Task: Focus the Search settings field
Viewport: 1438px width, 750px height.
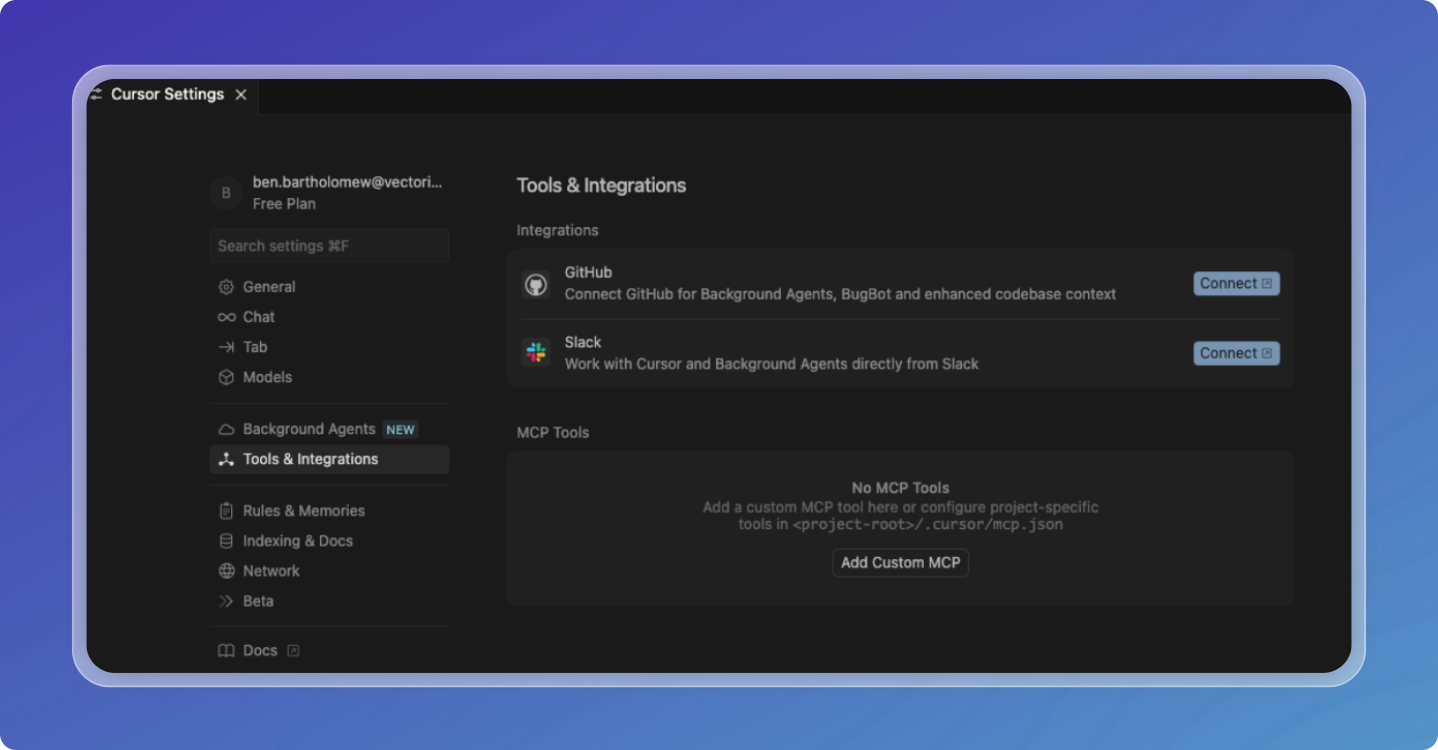Action: [329, 246]
